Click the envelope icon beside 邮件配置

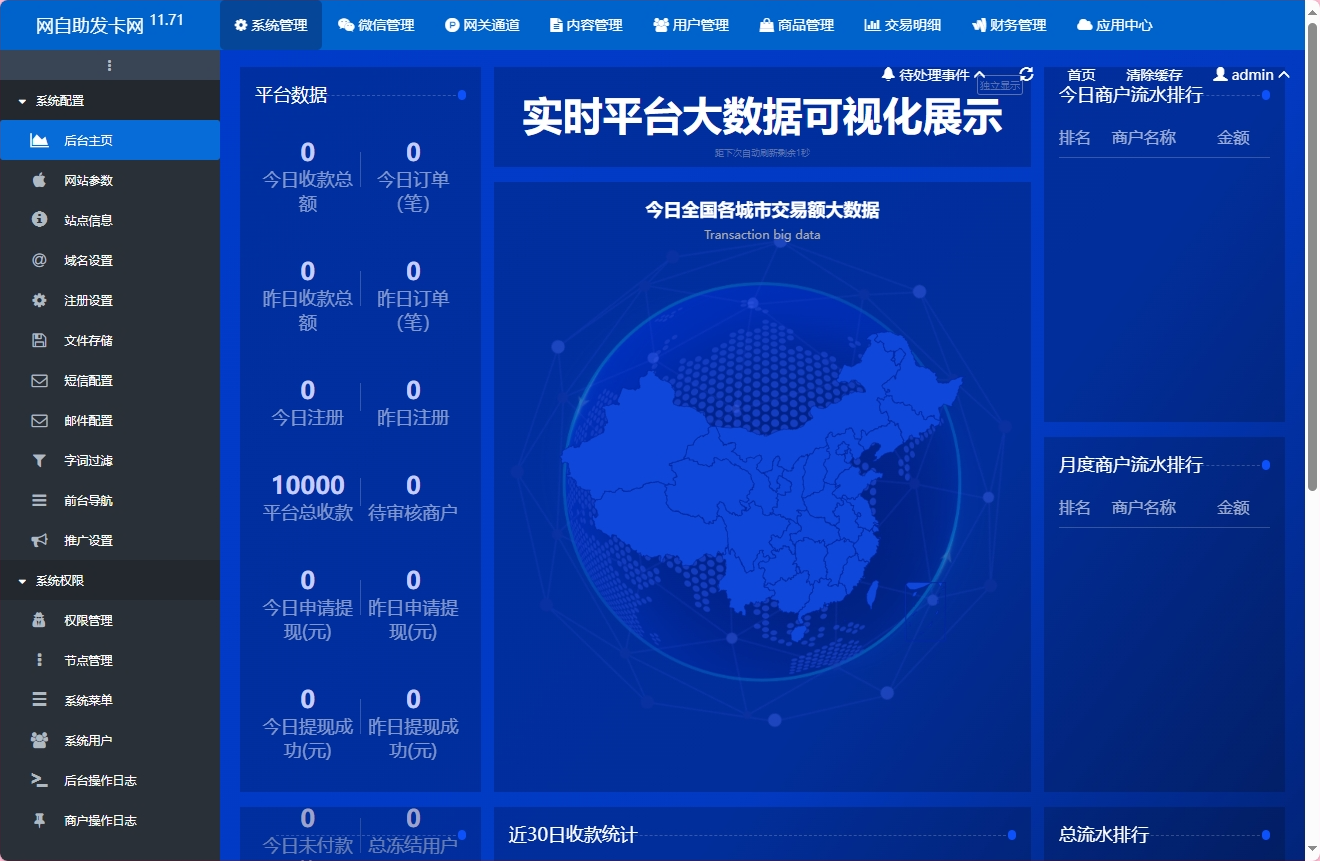(x=39, y=420)
